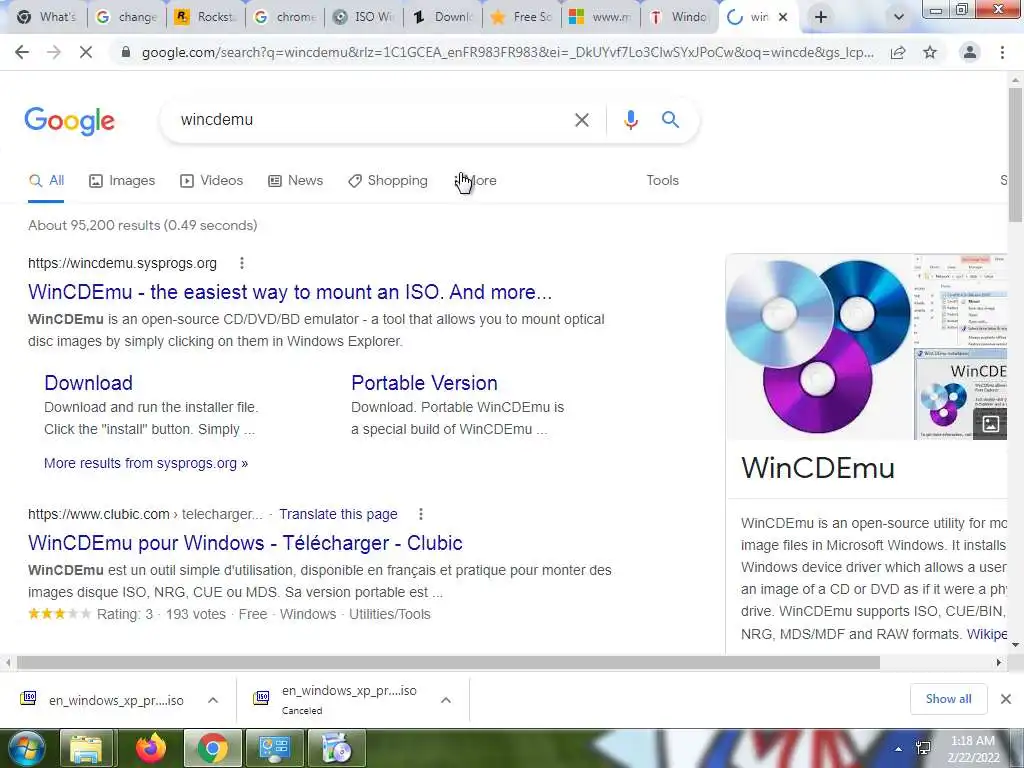Close the download shelf
The image size is (1024, 768).
[x=1006, y=699]
